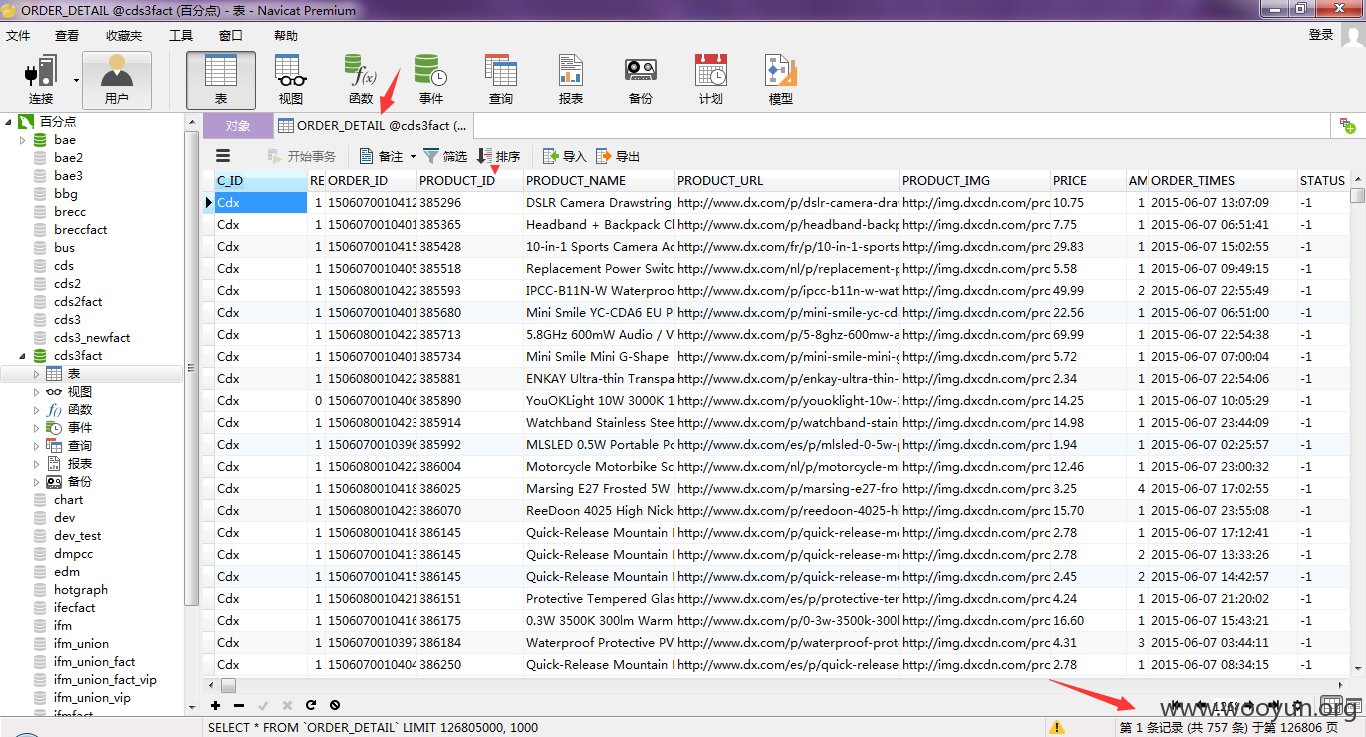The width and height of the screenshot is (1366, 737).
Task: Open the 文件 menu
Action: pyautogui.click(x=18, y=35)
